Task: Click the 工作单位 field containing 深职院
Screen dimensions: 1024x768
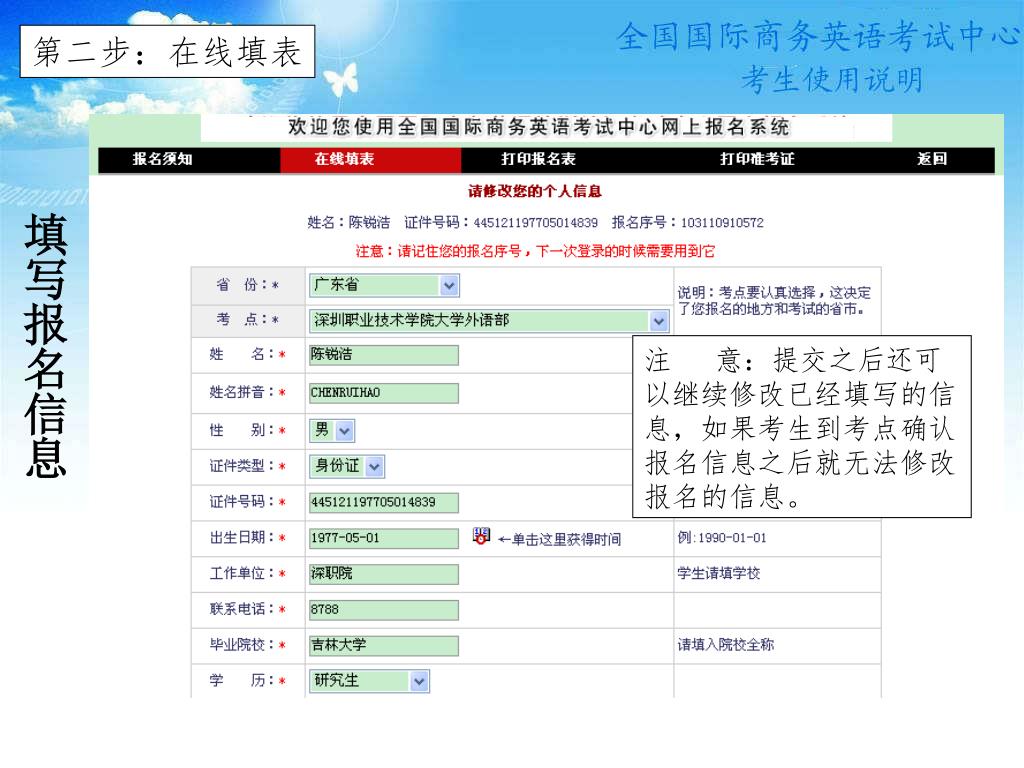Action: (x=384, y=573)
